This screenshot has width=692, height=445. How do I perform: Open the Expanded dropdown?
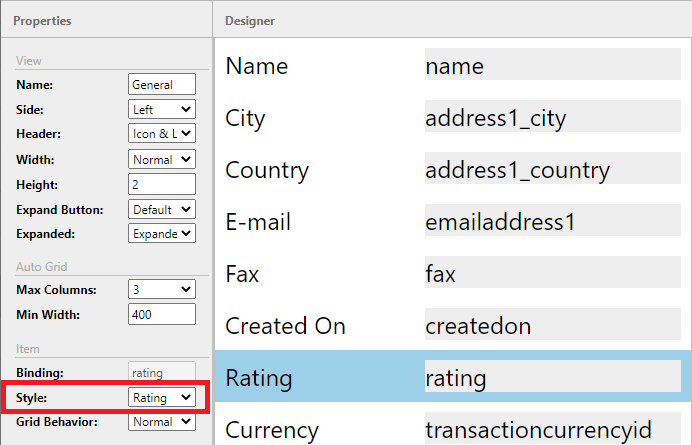[162, 234]
